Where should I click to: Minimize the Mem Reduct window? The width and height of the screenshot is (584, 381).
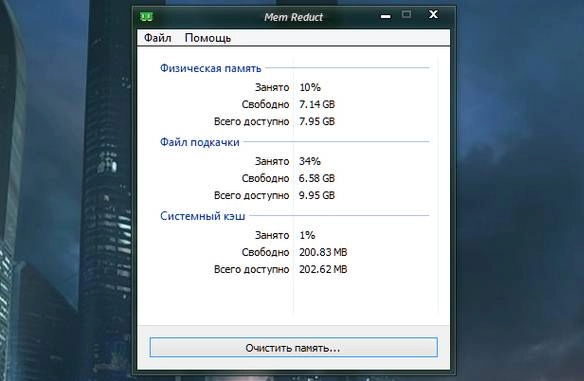386,17
